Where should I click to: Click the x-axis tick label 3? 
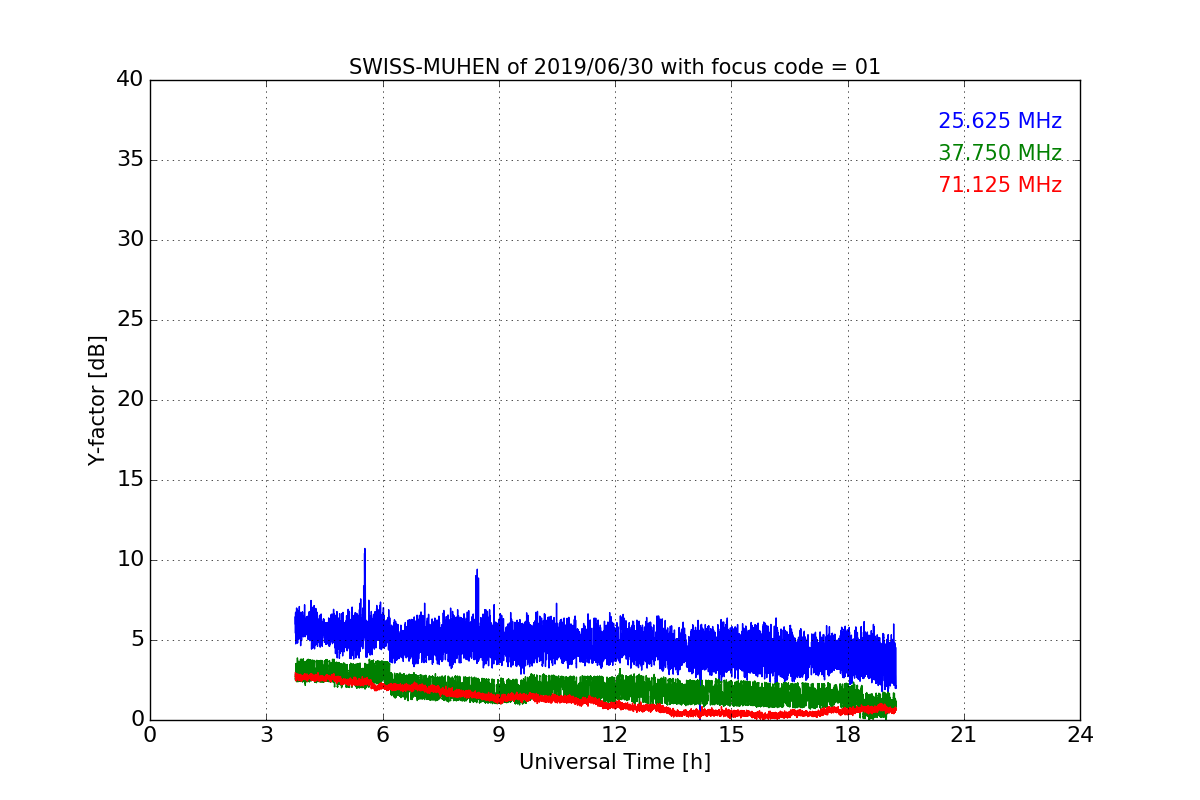pyautogui.click(x=266, y=735)
